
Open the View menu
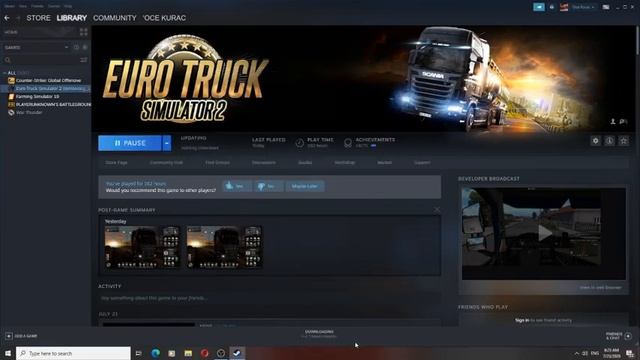coord(23,6)
